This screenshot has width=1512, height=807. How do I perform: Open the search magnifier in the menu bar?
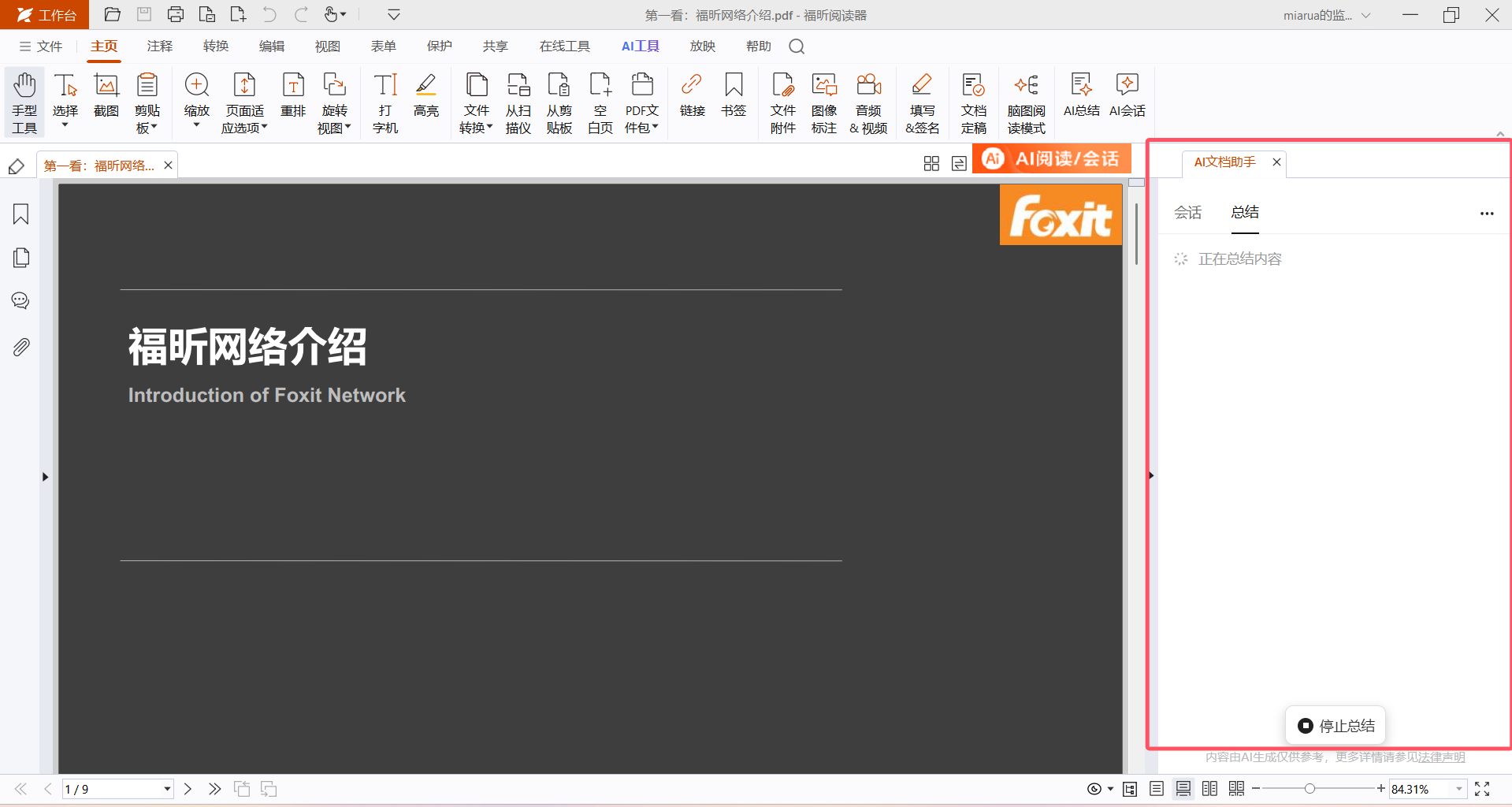797,46
